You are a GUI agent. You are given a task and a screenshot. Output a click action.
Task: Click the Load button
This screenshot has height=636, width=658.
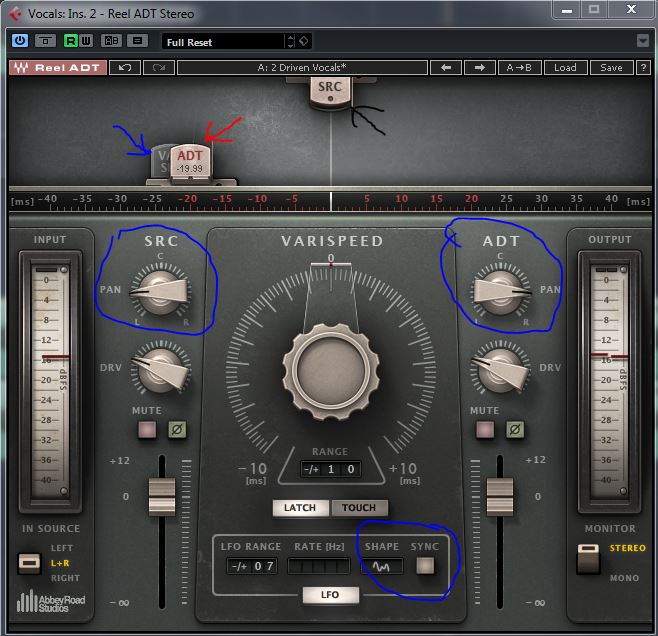point(565,68)
